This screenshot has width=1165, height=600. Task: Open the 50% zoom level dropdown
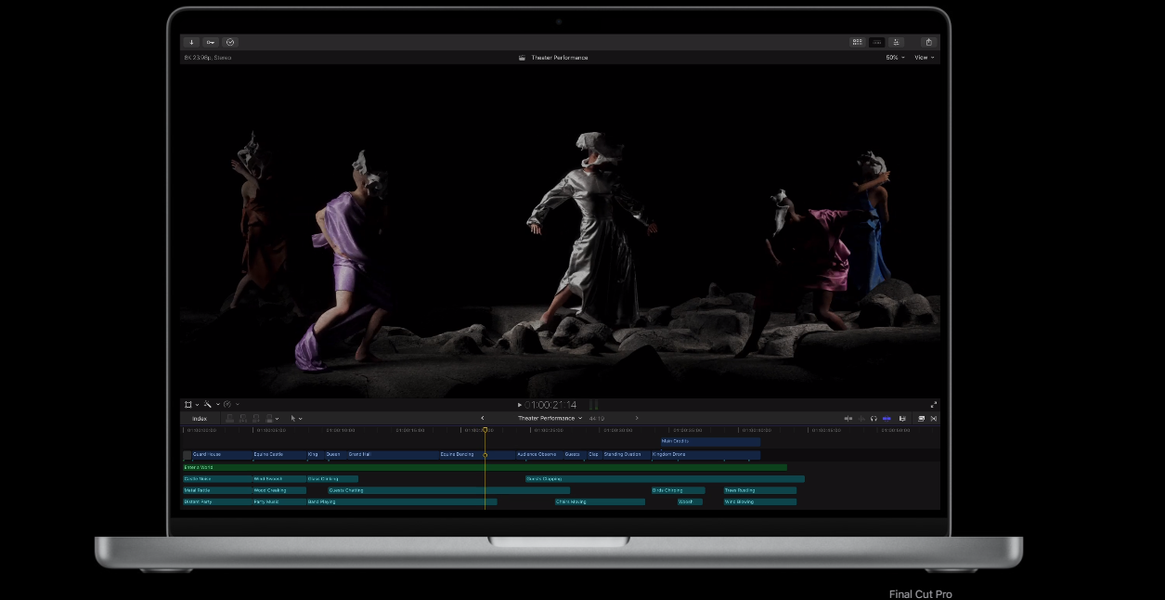(894, 58)
